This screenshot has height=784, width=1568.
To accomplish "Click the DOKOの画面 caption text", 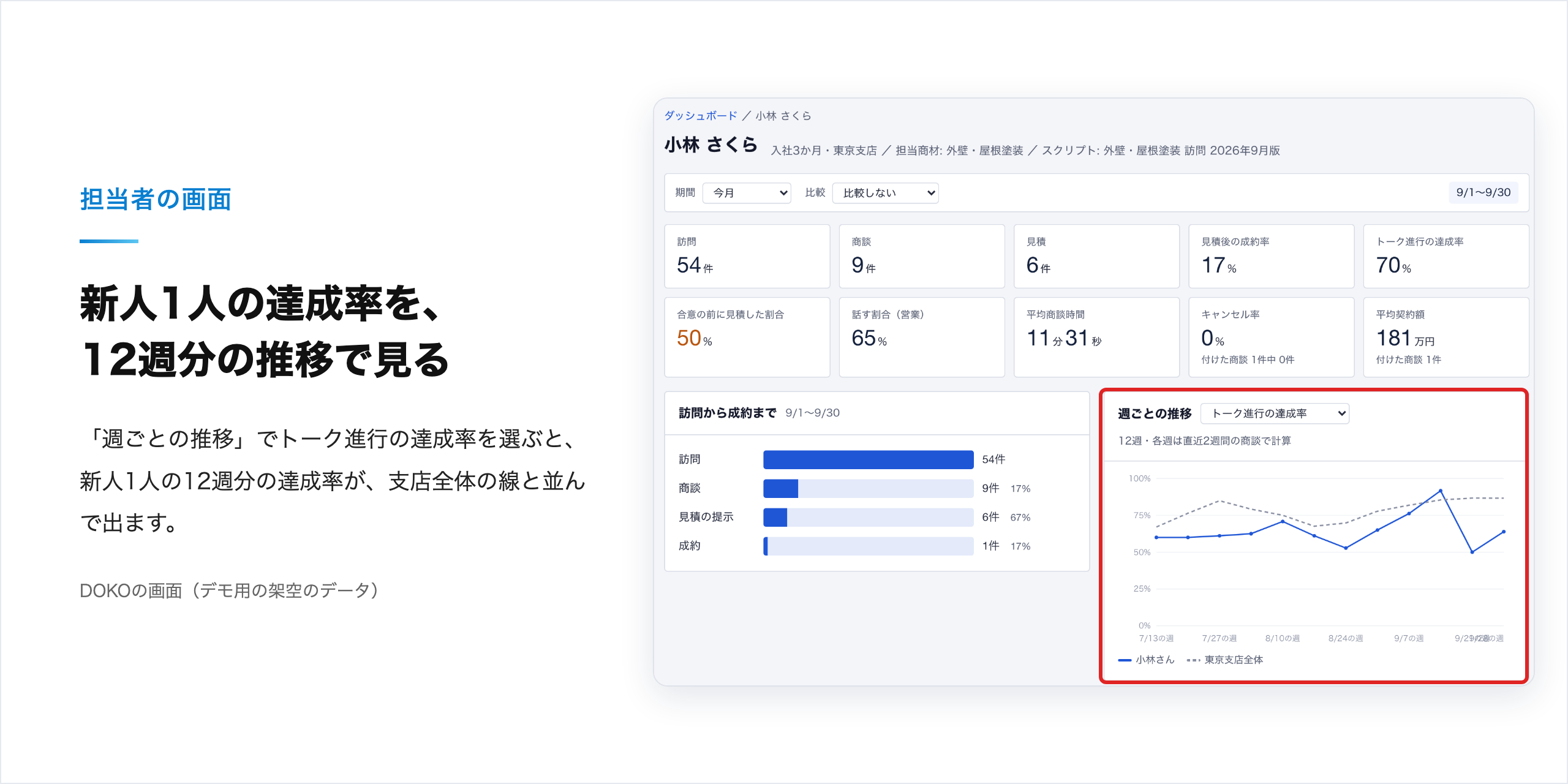I will coord(228,590).
